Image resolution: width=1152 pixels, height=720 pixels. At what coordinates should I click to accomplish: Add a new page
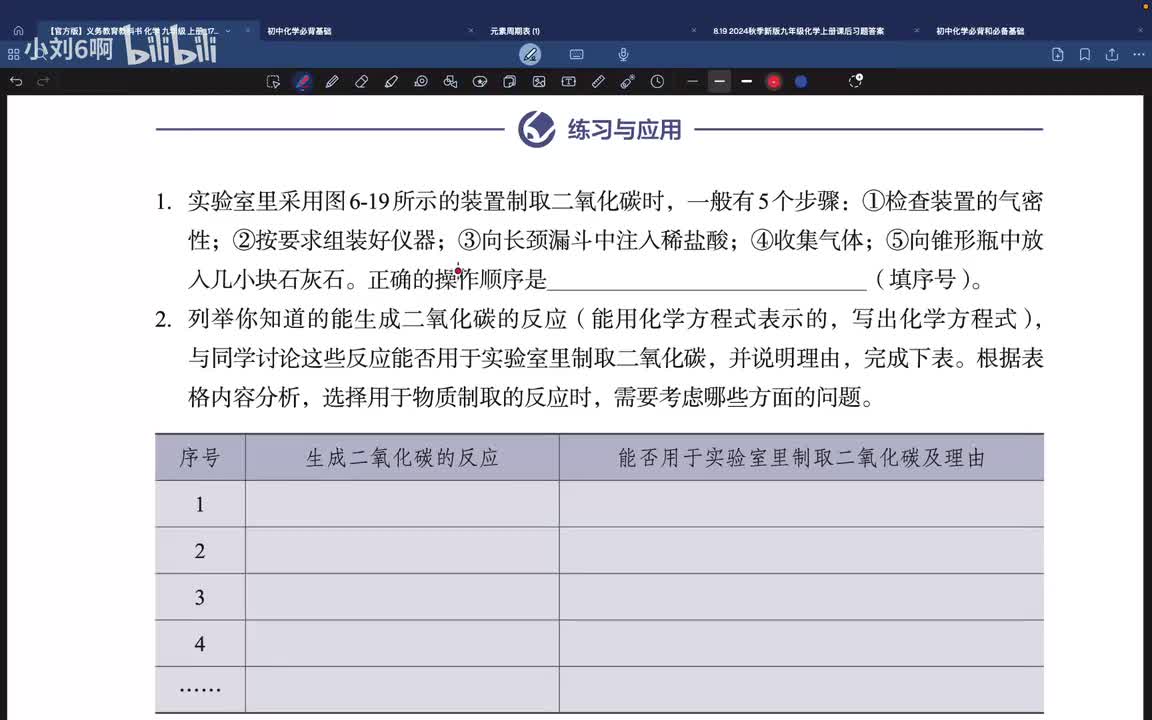pyautogui.click(x=1058, y=54)
